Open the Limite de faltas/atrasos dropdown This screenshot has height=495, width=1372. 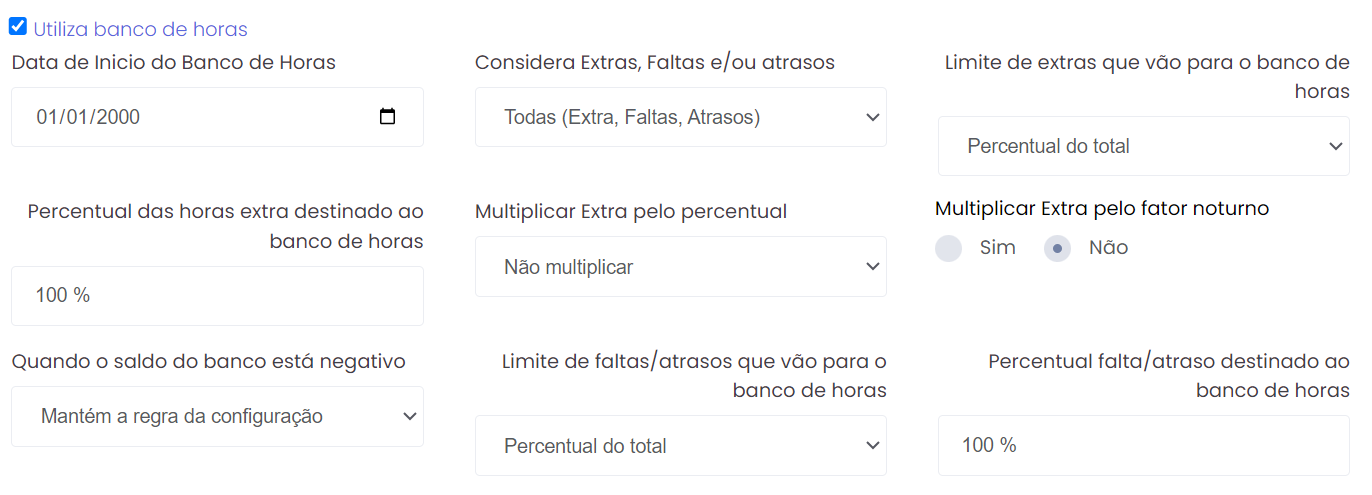click(x=680, y=446)
